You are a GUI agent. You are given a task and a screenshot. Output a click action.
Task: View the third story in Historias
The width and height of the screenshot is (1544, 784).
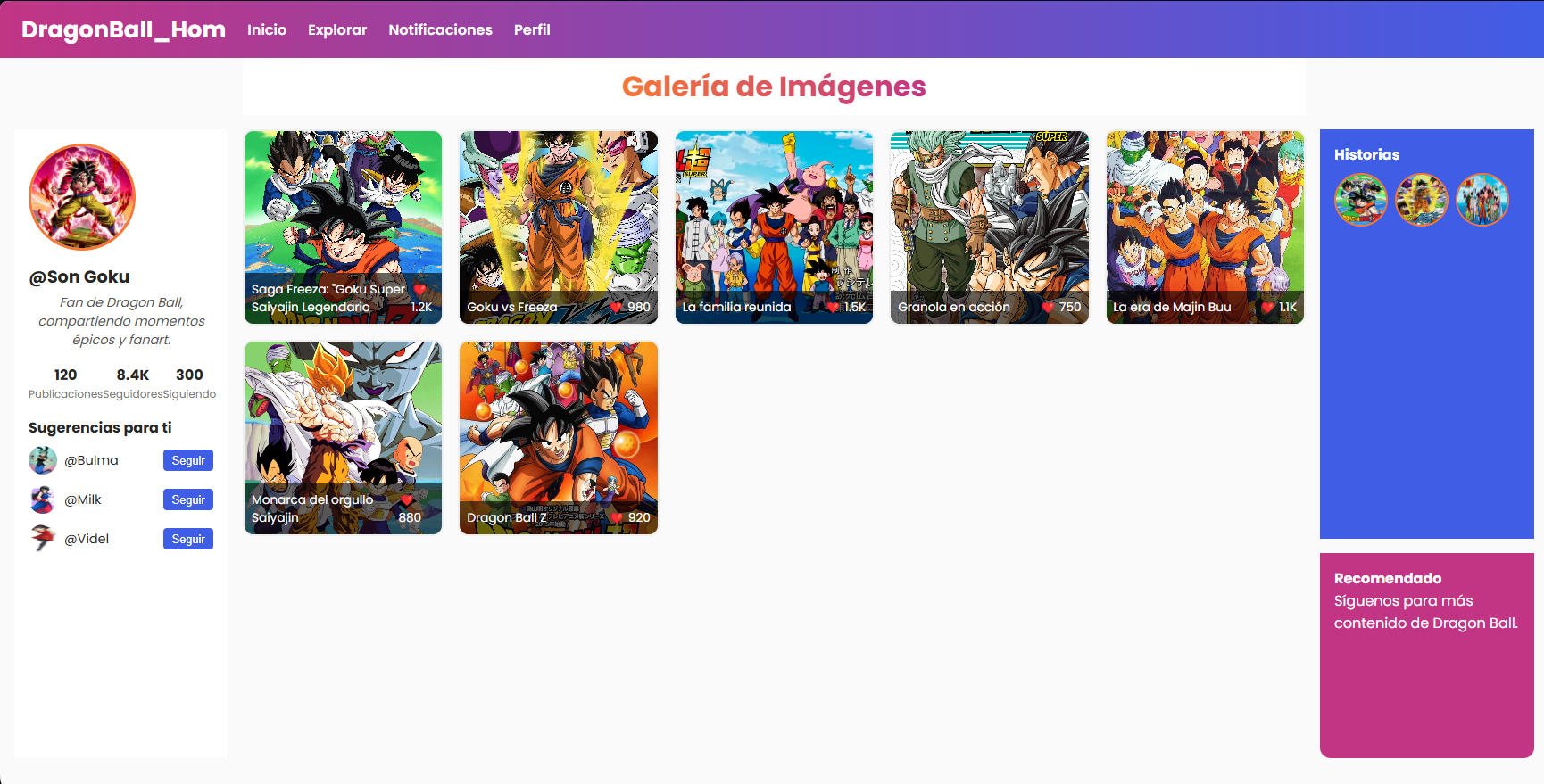click(1482, 200)
